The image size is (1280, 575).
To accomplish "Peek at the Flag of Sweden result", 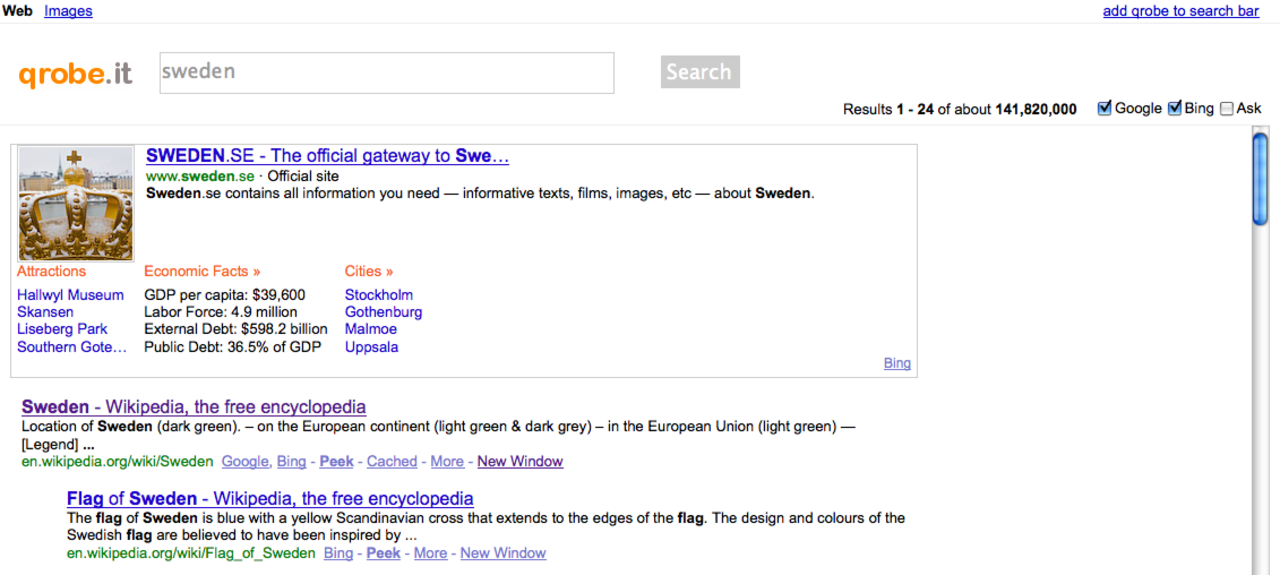I will point(384,553).
